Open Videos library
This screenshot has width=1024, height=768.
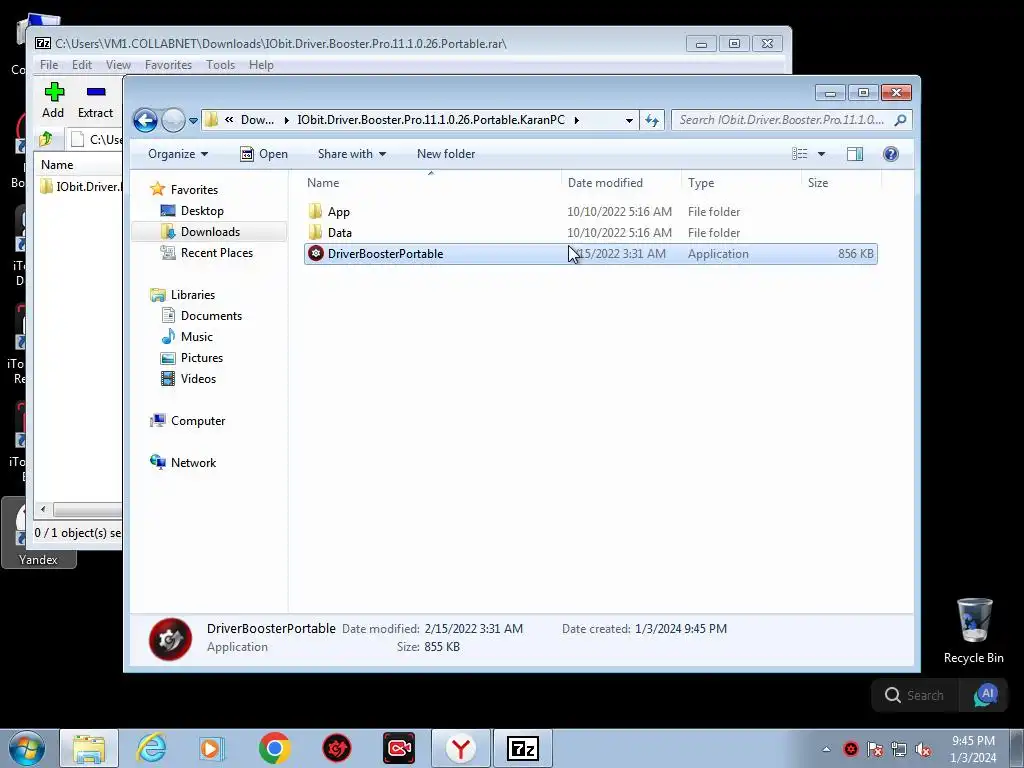coord(198,379)
